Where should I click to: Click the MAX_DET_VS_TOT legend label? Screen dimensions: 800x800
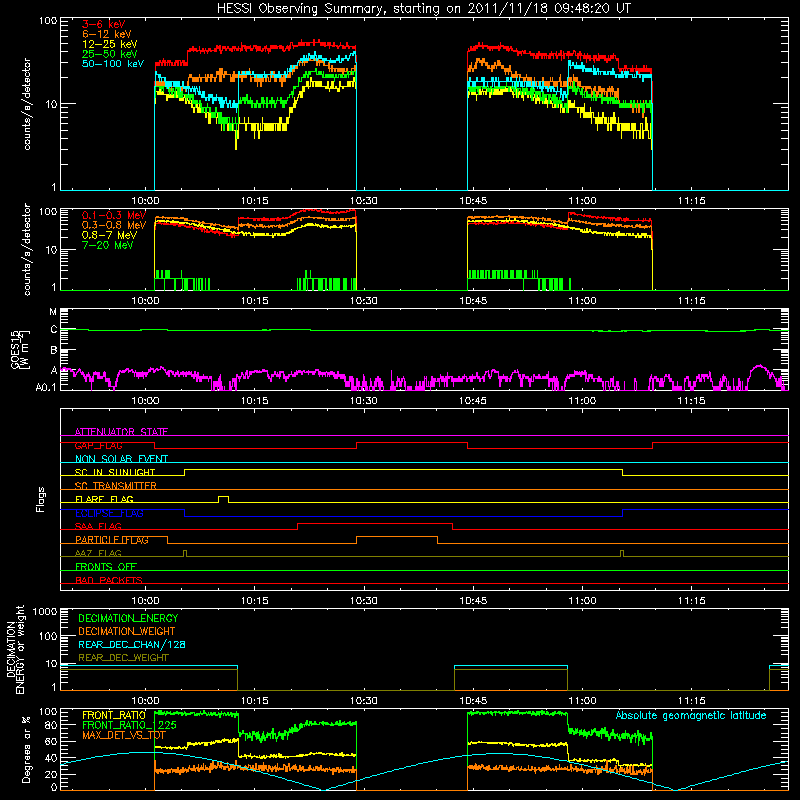(124, 735)
